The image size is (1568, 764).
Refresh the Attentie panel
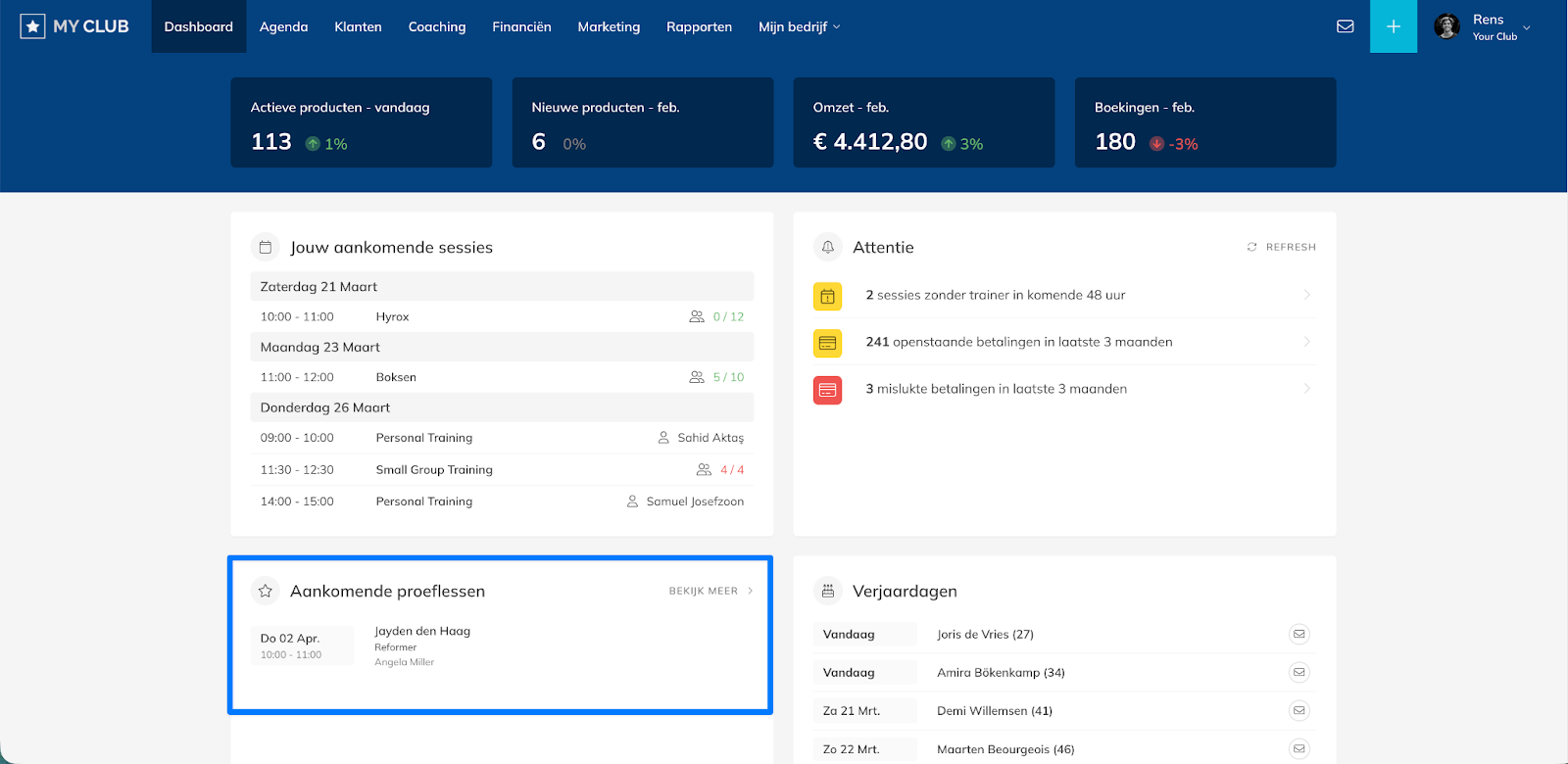[x=1281, y=247]
